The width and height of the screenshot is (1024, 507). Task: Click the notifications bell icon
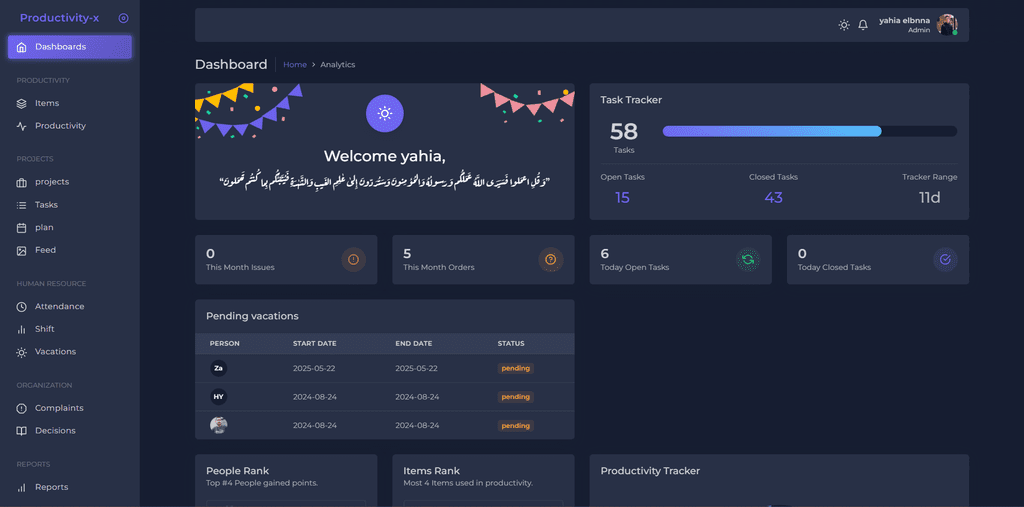click(863, 25)
